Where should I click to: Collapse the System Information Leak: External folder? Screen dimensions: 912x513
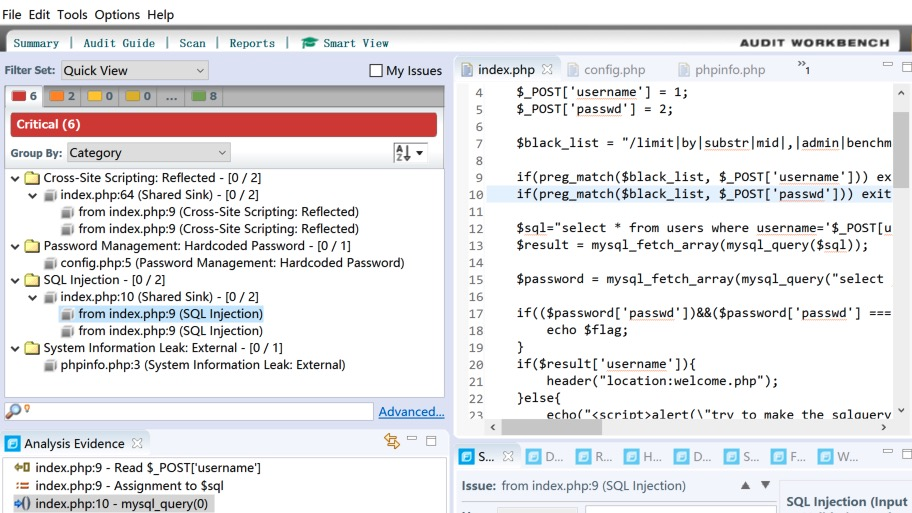click(x=15, y=348)
